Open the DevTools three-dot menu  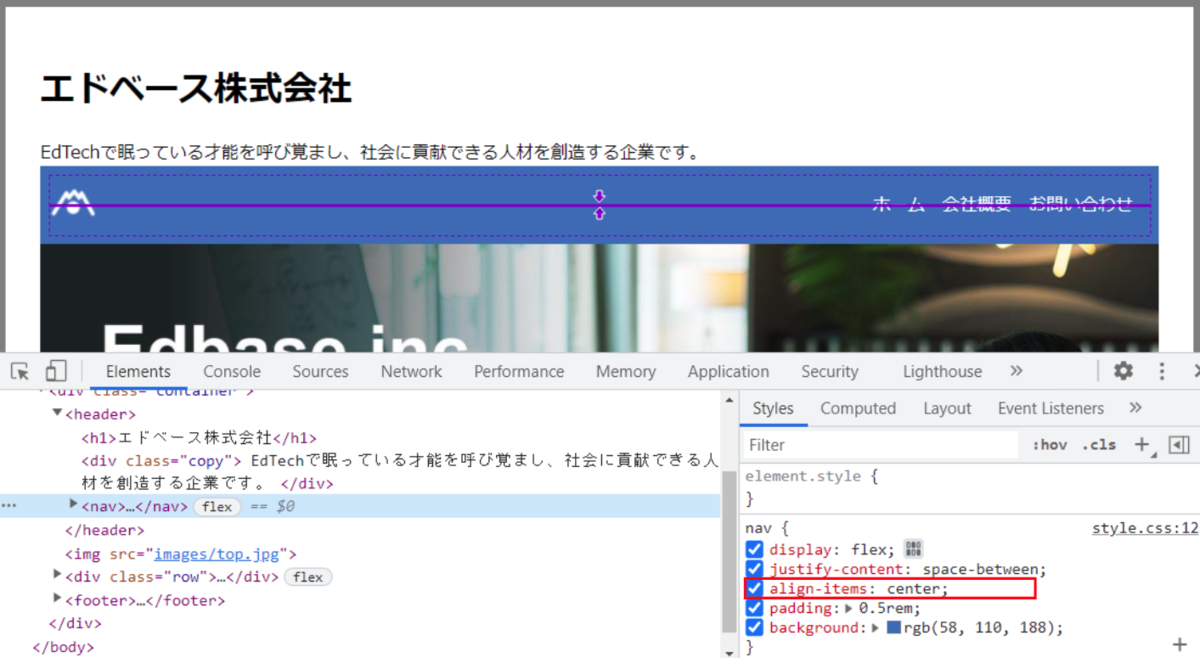1161,371
